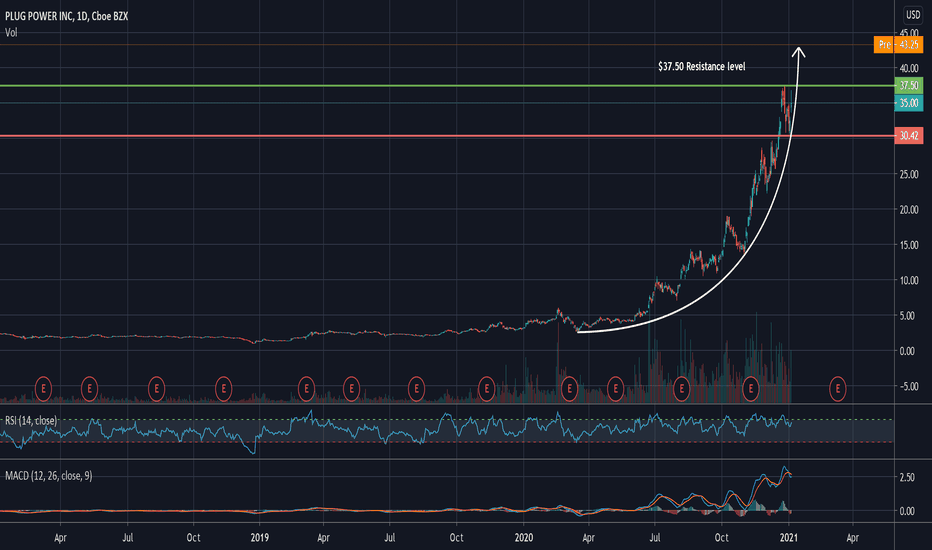Click the 15.00 price axis value
This screenshot has width=932, height=550.
908,245
